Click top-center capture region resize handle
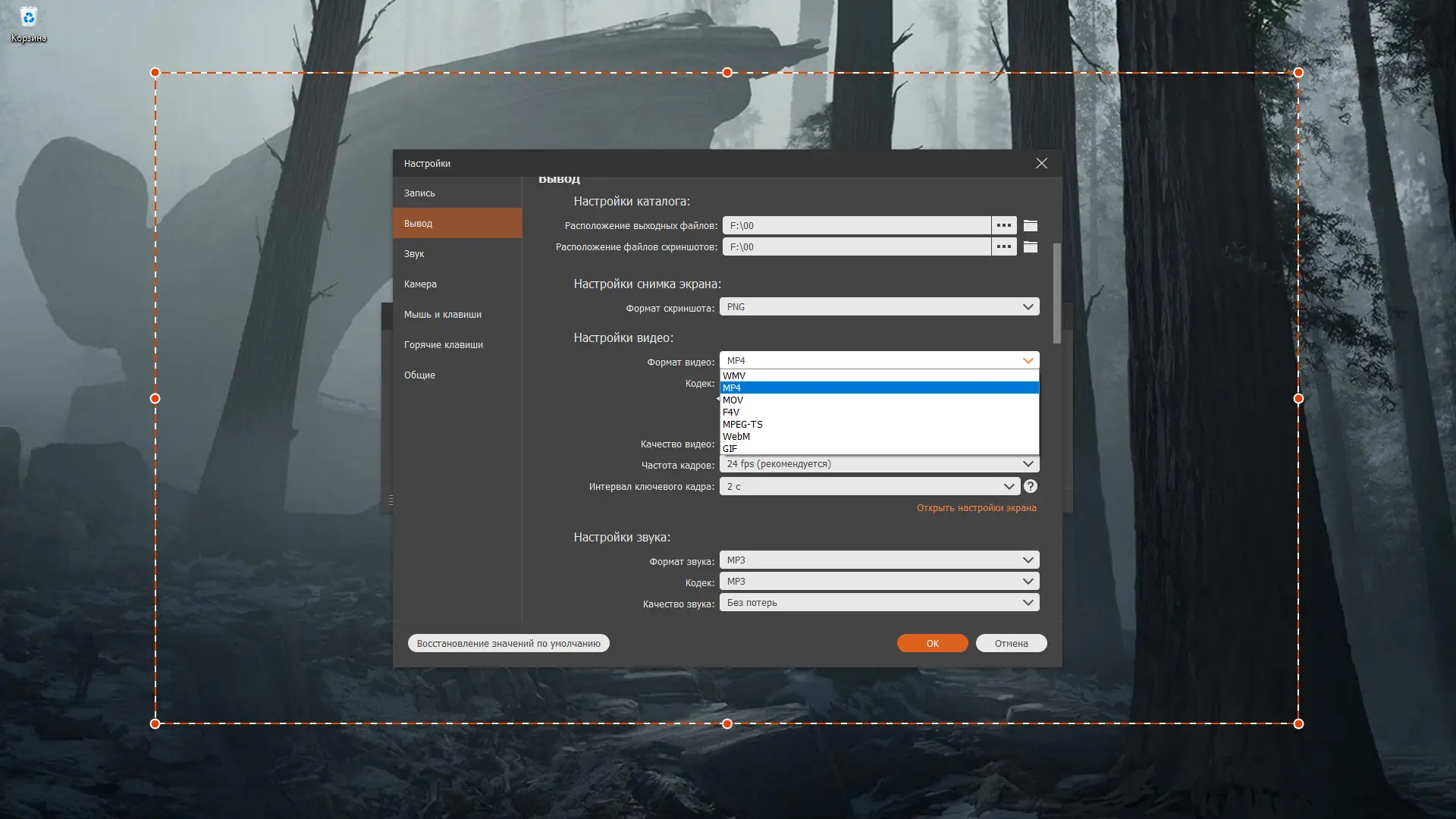 pos(726,73)
